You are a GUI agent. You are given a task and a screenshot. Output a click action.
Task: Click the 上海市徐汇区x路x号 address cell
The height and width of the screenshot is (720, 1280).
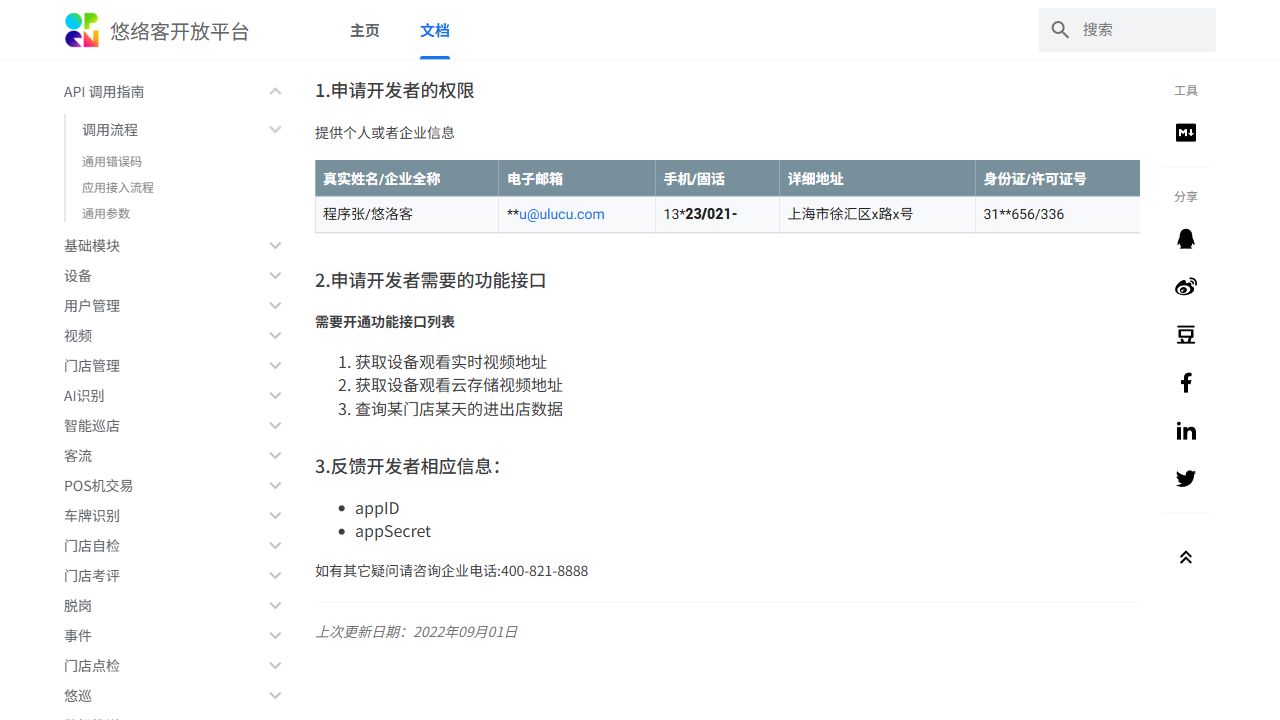click(877, 215)
